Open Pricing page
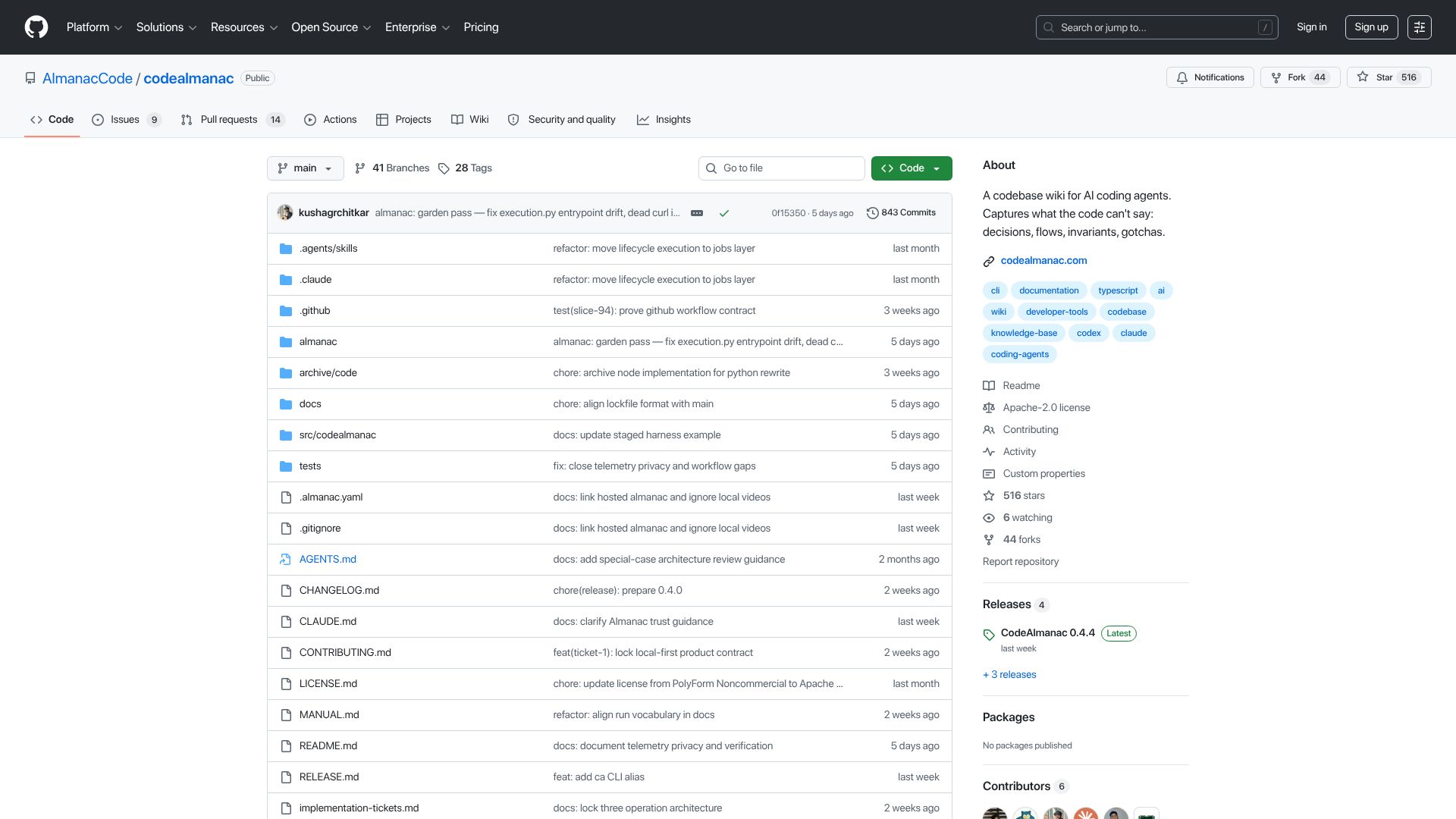This screenshot has height=819, width=1456. coord(481,27)
